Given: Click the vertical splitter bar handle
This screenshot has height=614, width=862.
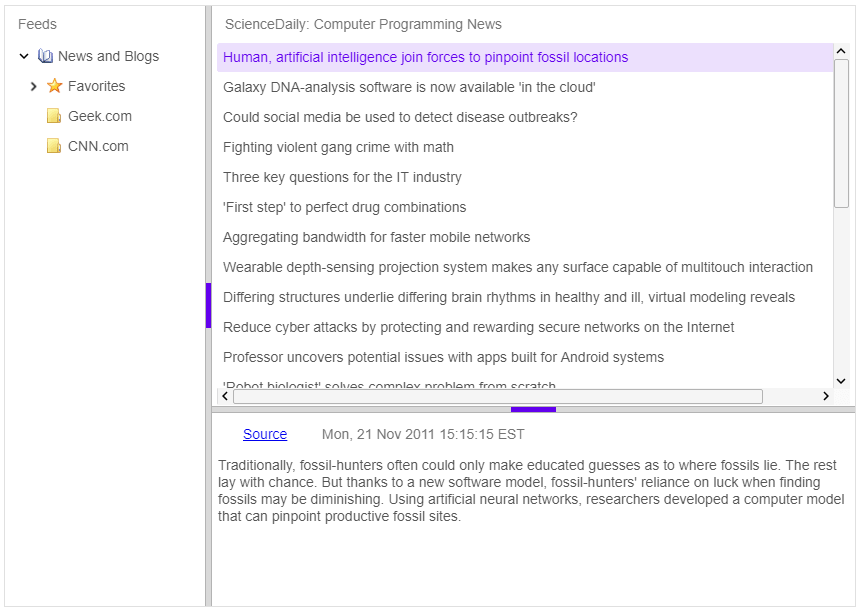Looking at the screenshot, I should 208,305.
